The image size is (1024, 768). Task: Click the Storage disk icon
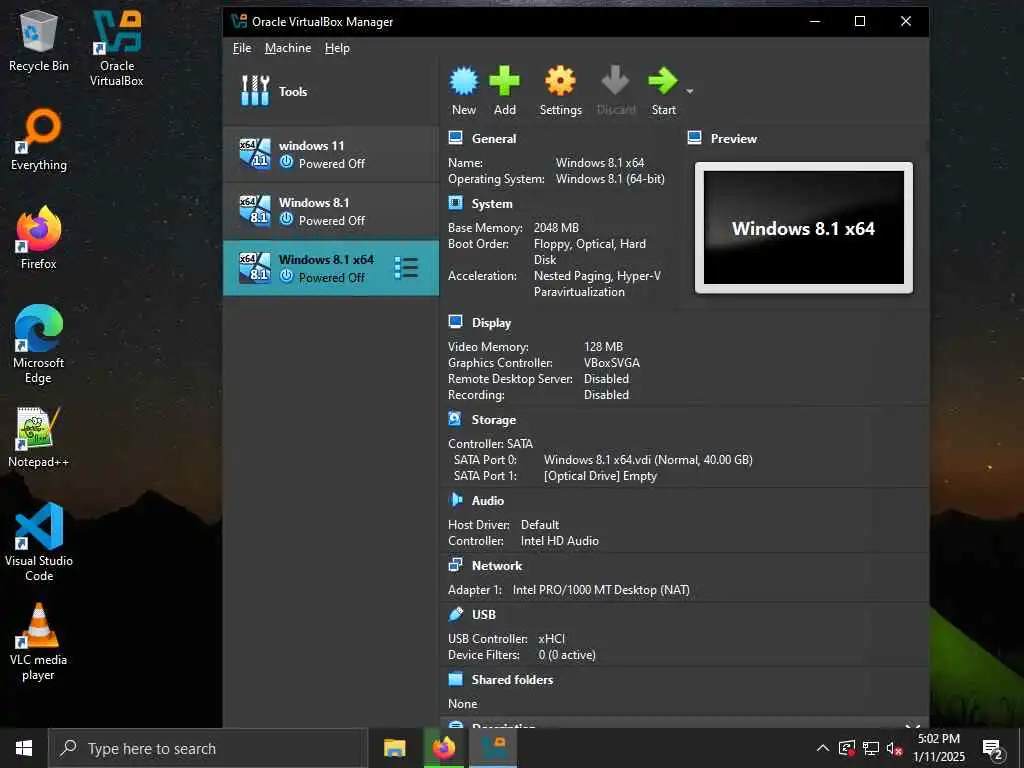click(x=456, y=419)
